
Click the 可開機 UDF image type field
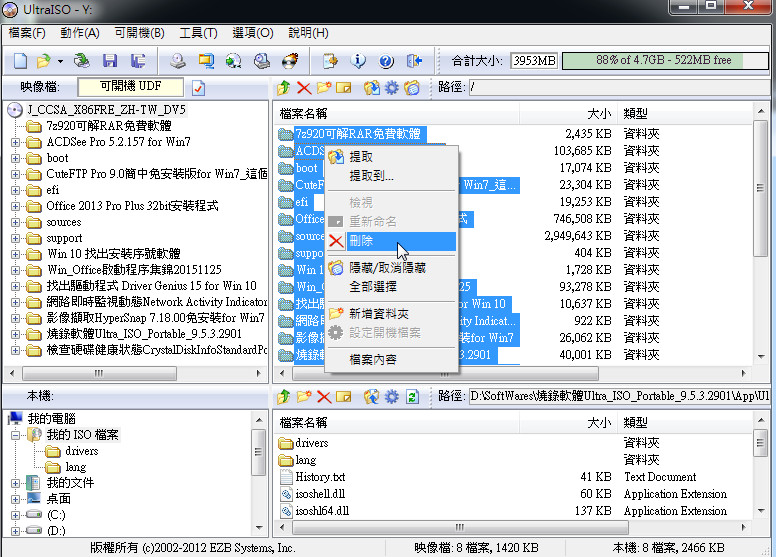[131, 87]
